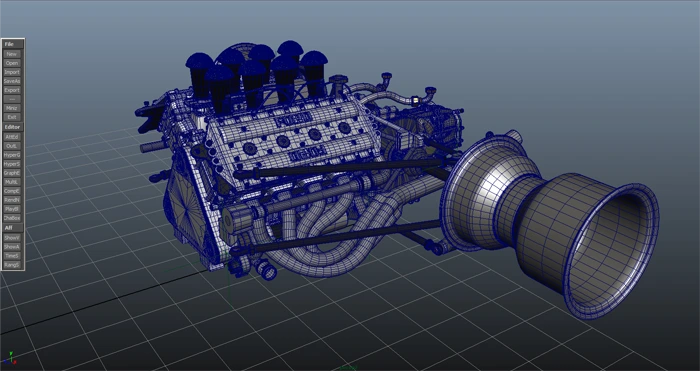Click the ShowV button
This screenshot has width=700, height=371.
pyautogui.click(x=12, y=238)
